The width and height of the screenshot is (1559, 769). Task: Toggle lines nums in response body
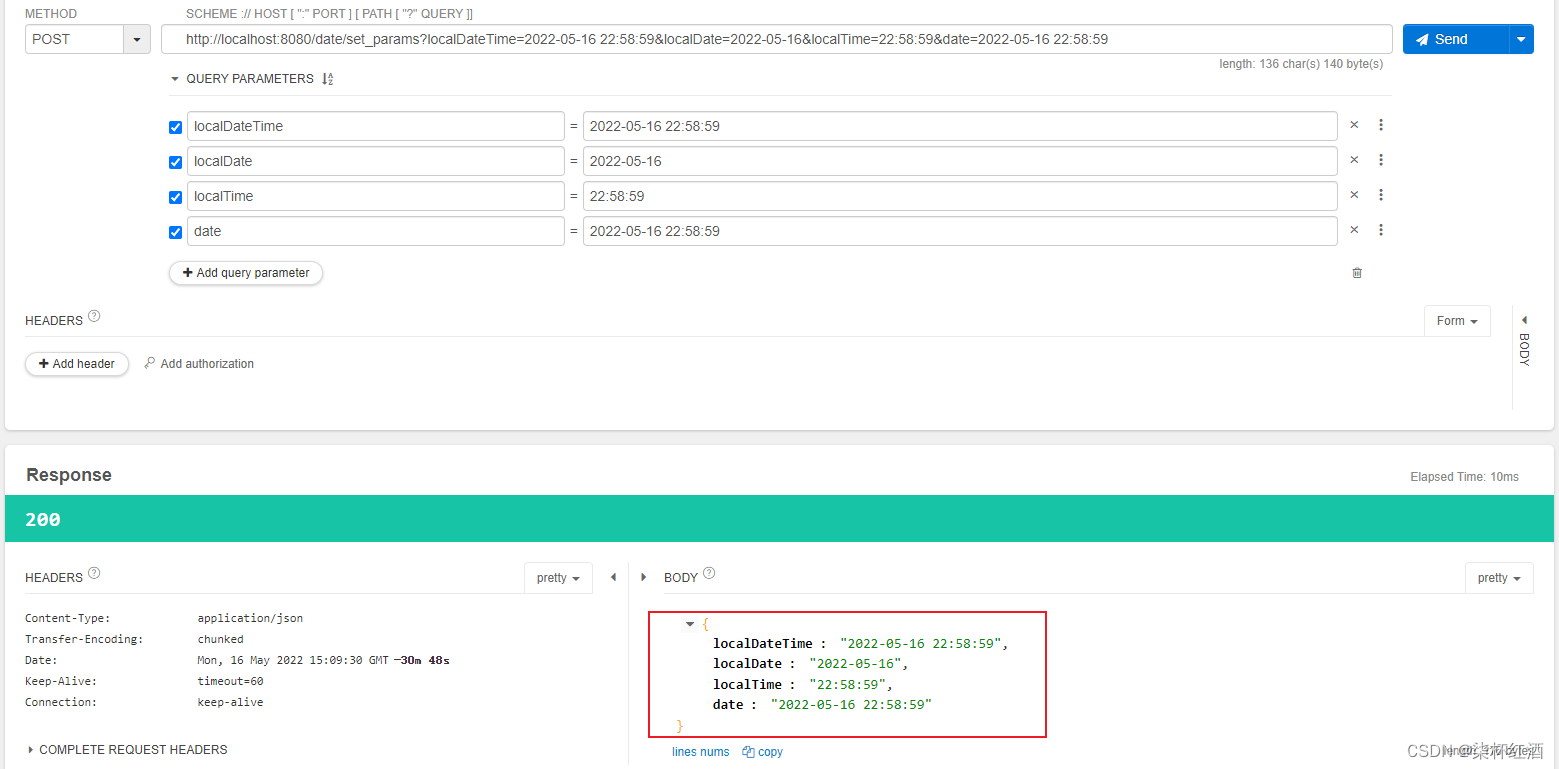tap(701, 752)
